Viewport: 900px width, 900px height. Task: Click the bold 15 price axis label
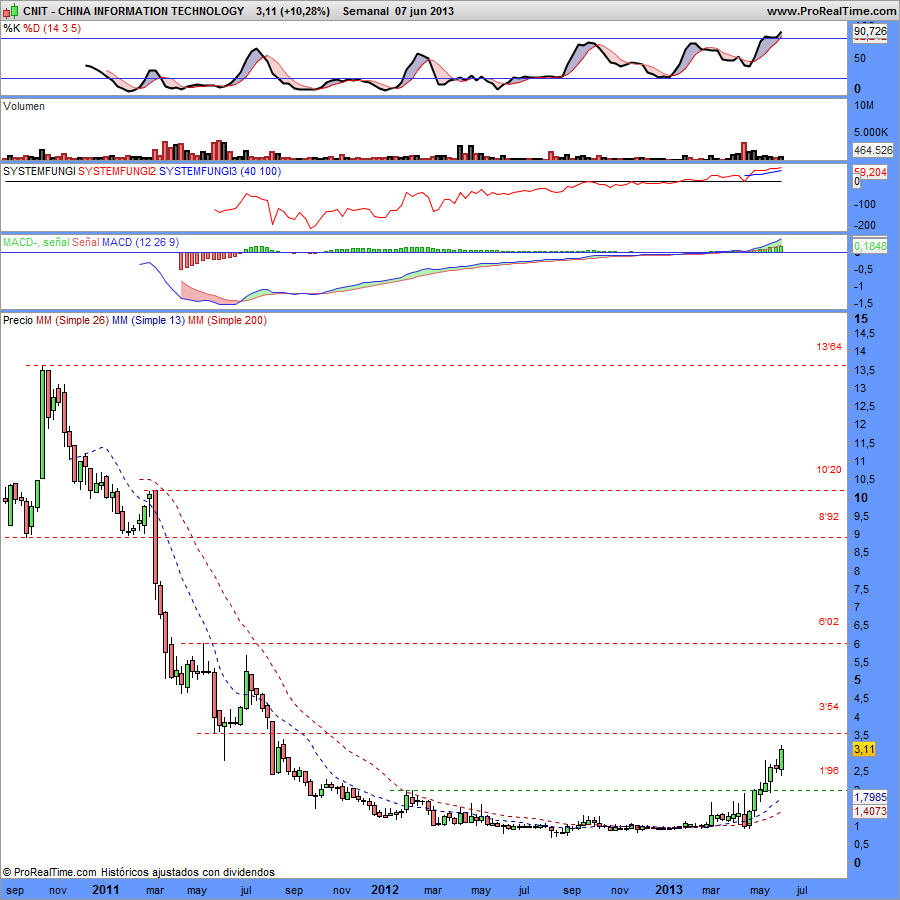pos(861,319)
